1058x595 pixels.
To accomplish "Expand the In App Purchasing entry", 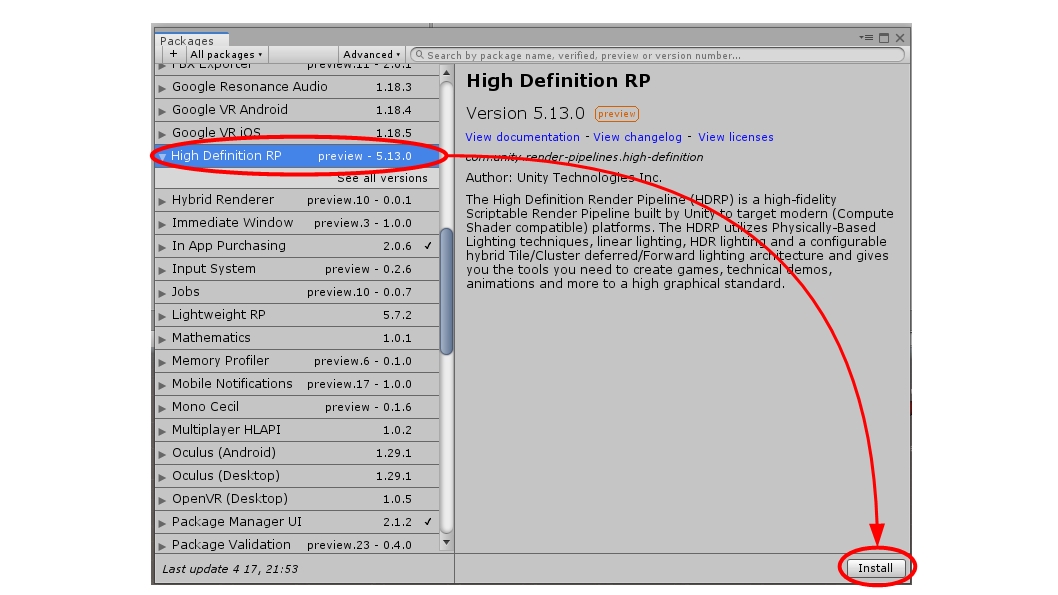I will (x=162, y=247).
